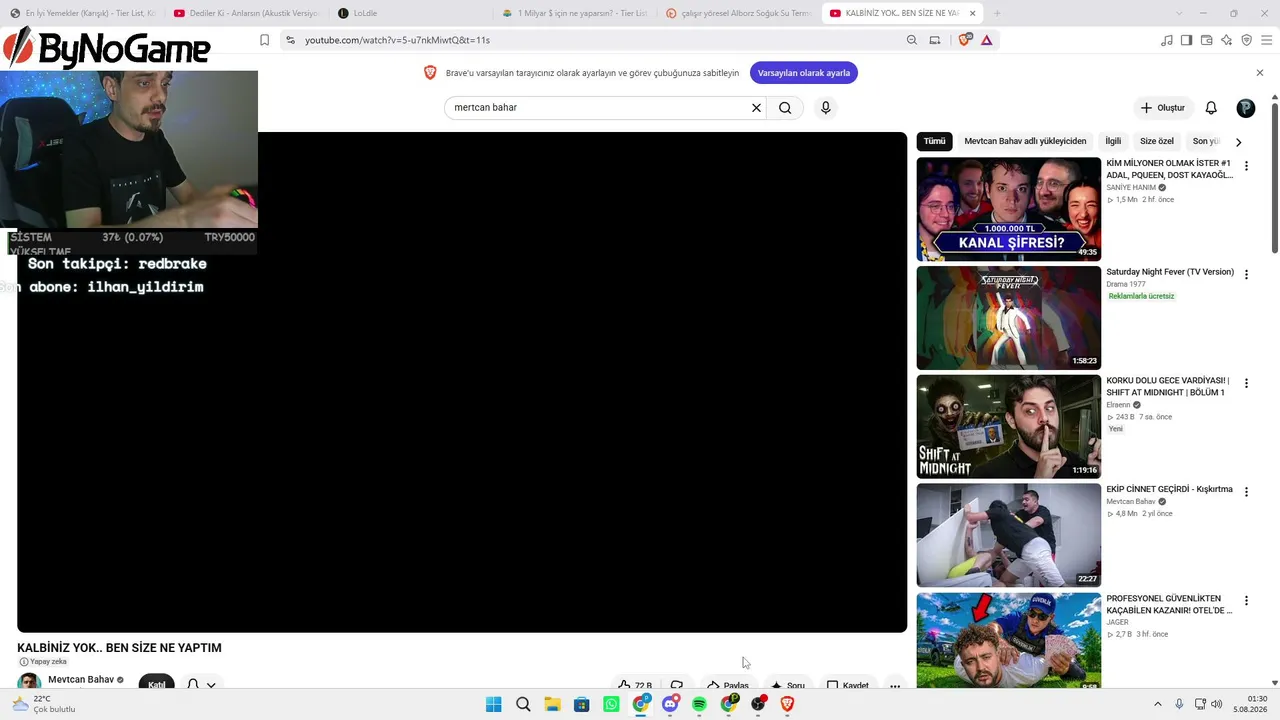1280x720 pixels.
Task: Open the Brave playlist music-note icon
Action: tap(1167, 40)
